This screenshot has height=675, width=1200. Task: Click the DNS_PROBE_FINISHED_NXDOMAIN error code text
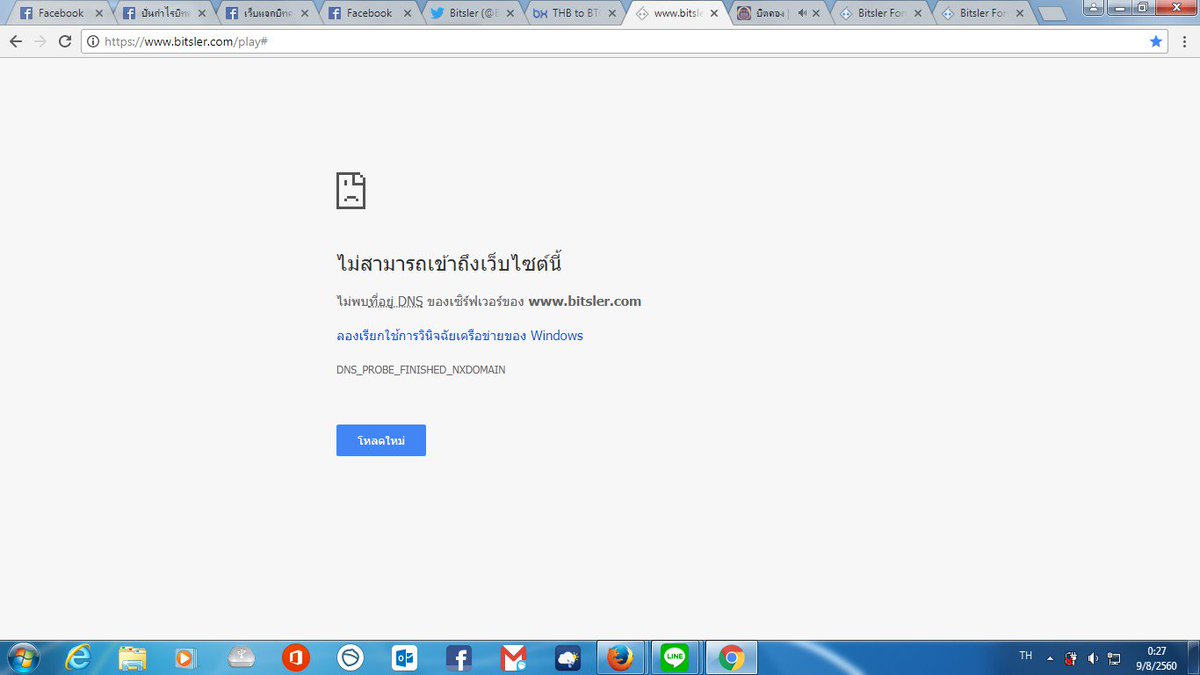pyautogui.click(x=421, y=370)
